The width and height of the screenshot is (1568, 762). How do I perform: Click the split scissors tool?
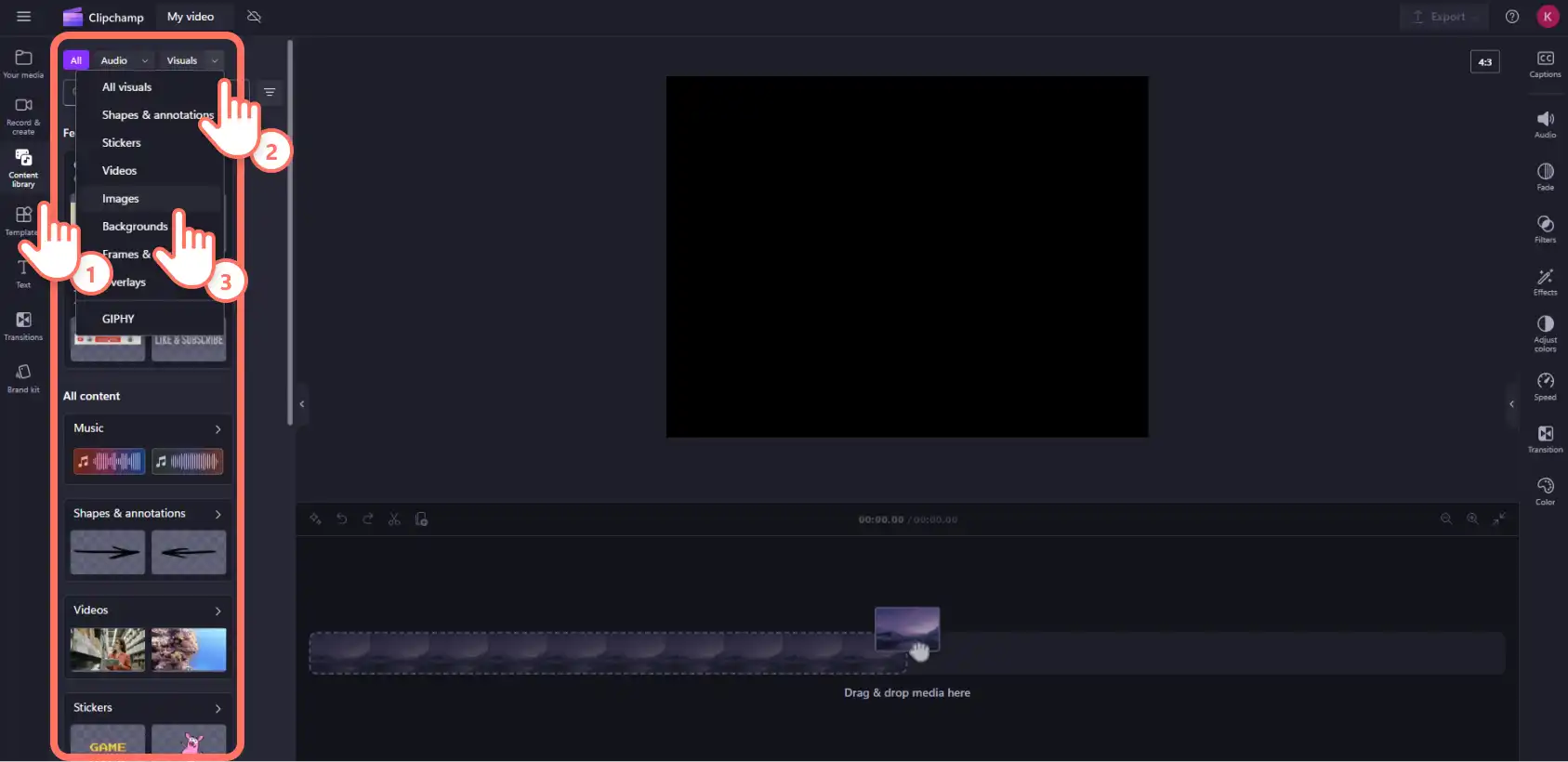(394, 519)
